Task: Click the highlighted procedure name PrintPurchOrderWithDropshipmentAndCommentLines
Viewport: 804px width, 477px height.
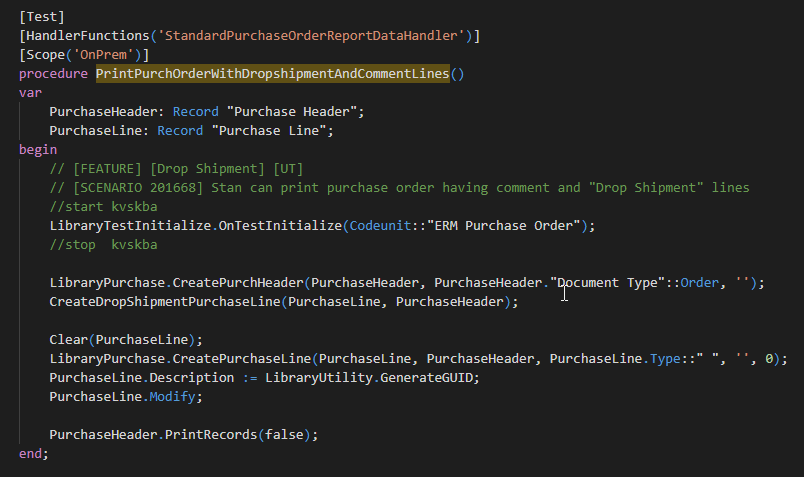Action: tap(272, 74)
